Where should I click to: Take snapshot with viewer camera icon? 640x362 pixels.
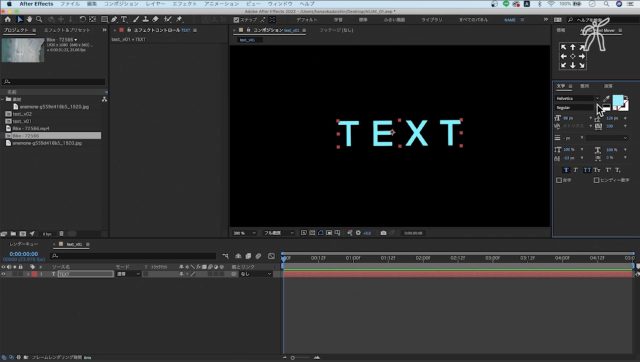(x=383, y=233)
